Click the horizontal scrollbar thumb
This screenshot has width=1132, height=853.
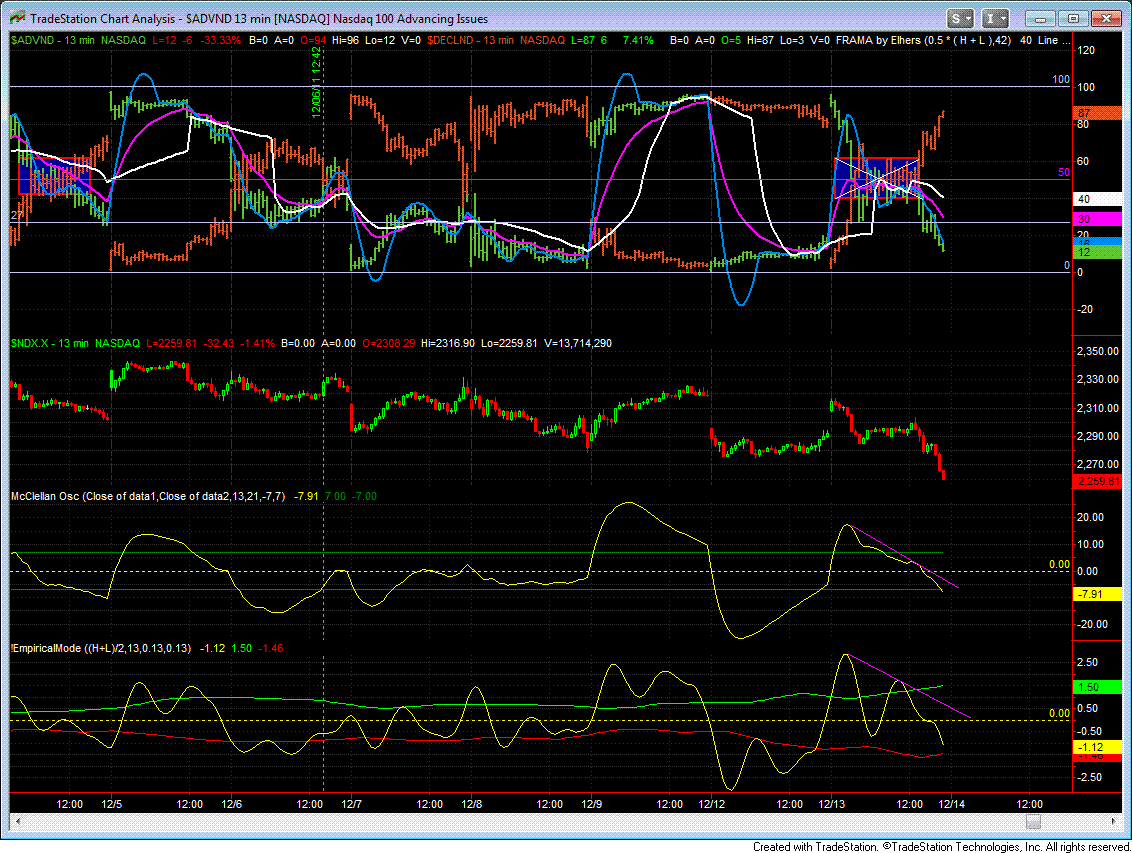pos(1033,821)
